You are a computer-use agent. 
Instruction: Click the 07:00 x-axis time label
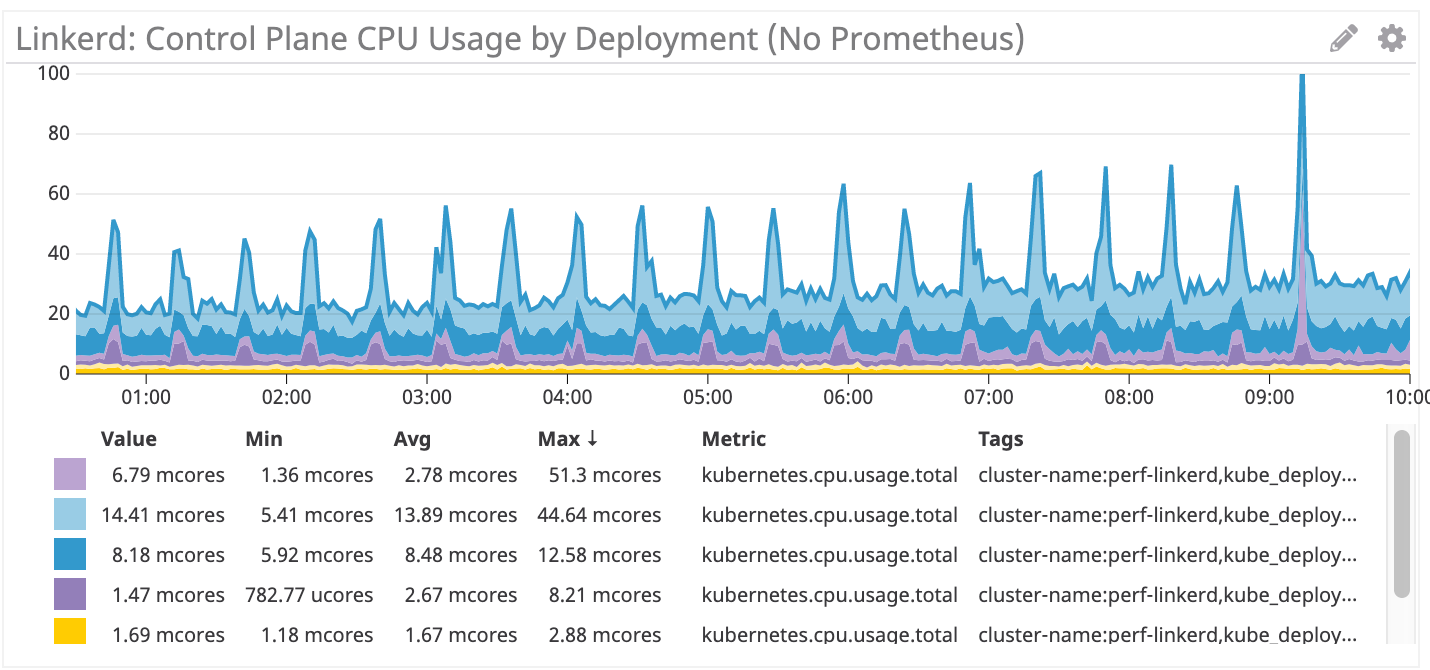[x=988, y=396]
